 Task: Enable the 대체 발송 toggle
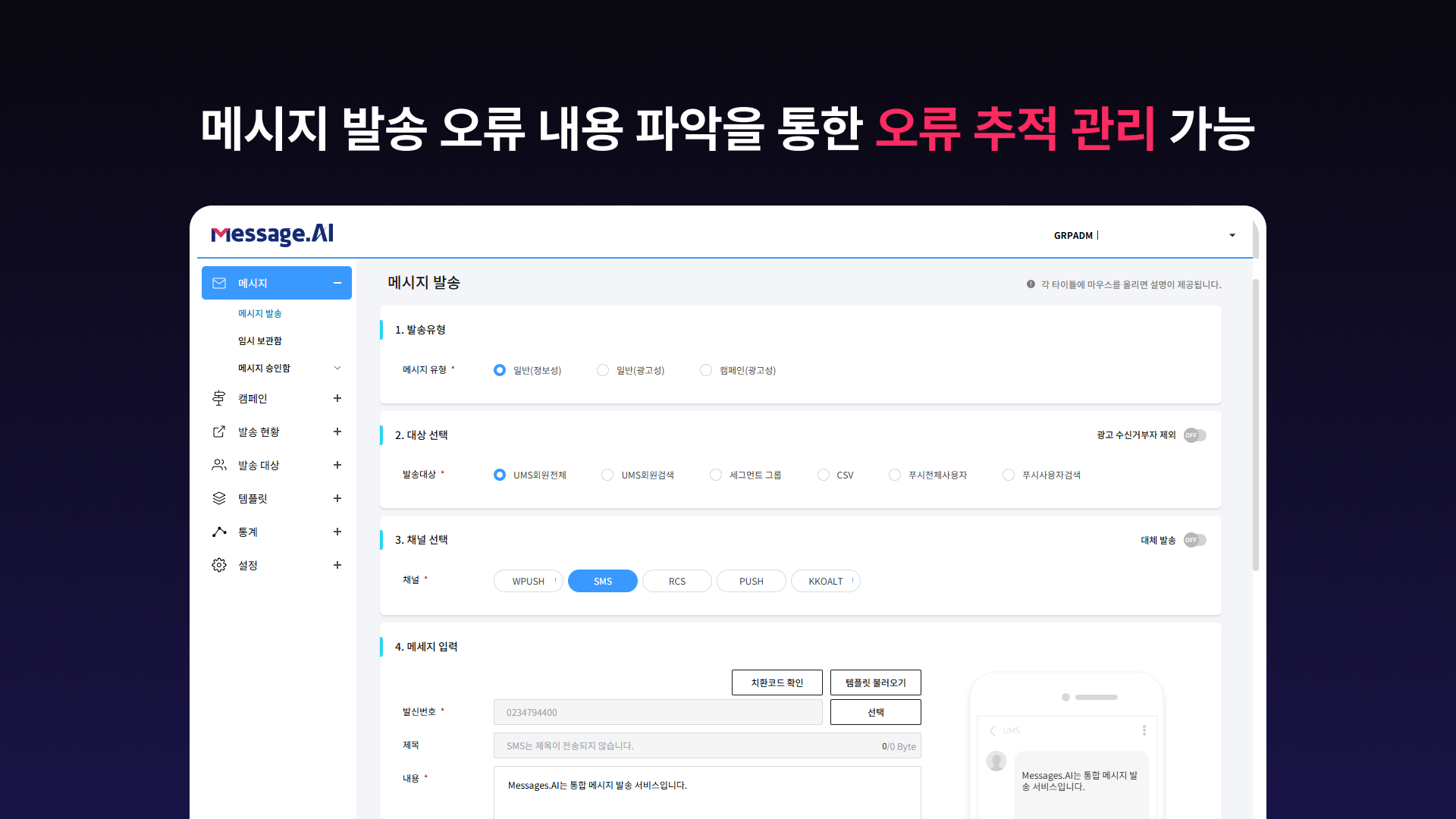click(1194, 540)
